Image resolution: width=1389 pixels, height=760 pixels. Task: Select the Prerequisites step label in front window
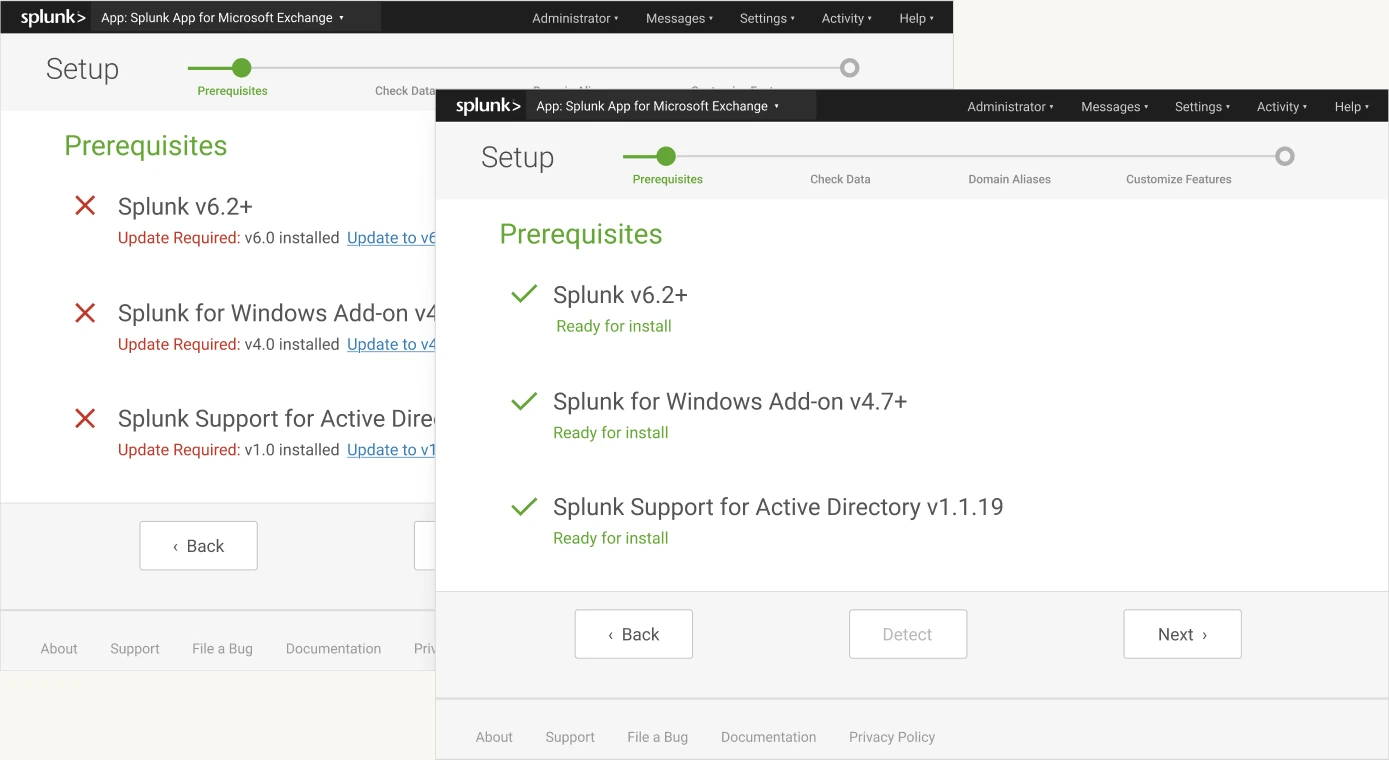pyautogui.click(x=667, y=180)
